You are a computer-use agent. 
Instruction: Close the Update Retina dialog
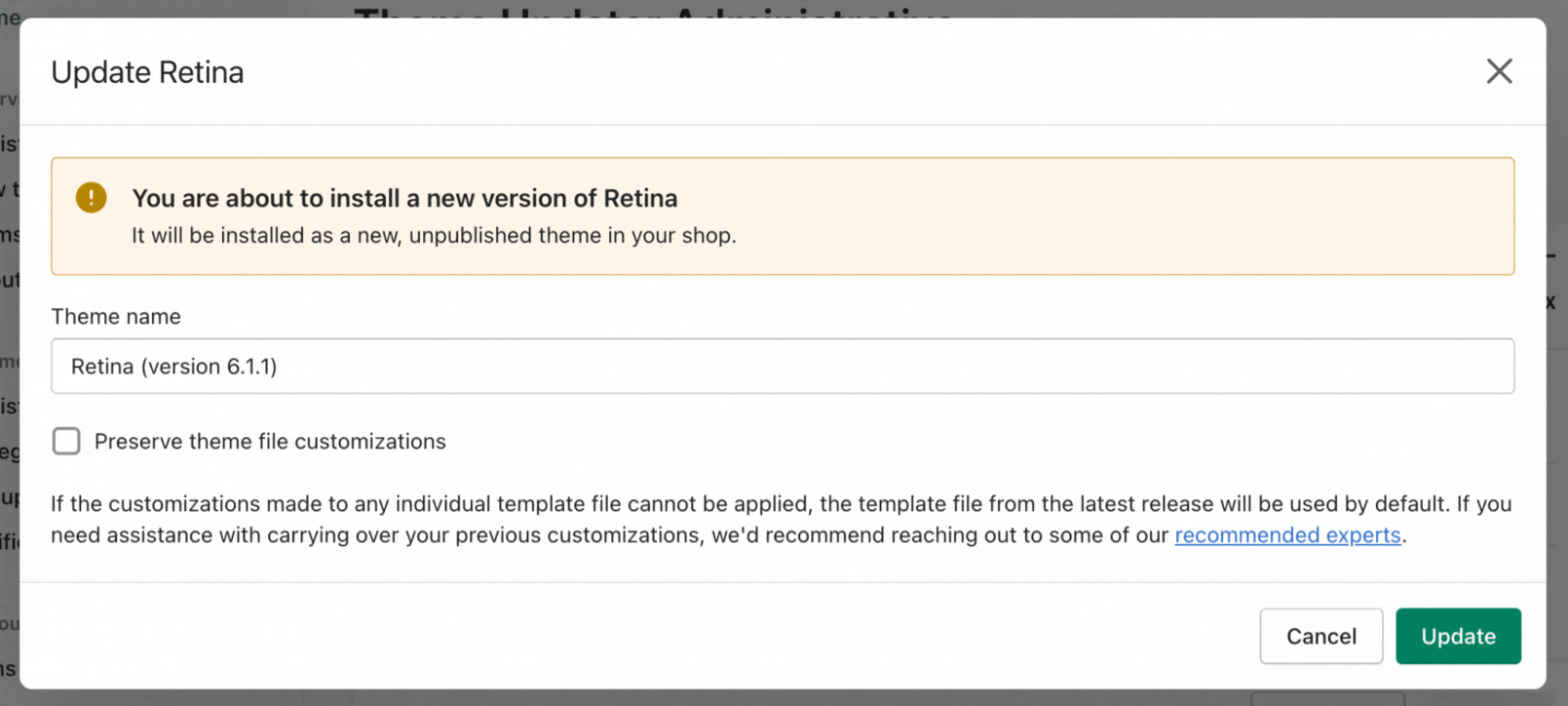click(1499, 71)
